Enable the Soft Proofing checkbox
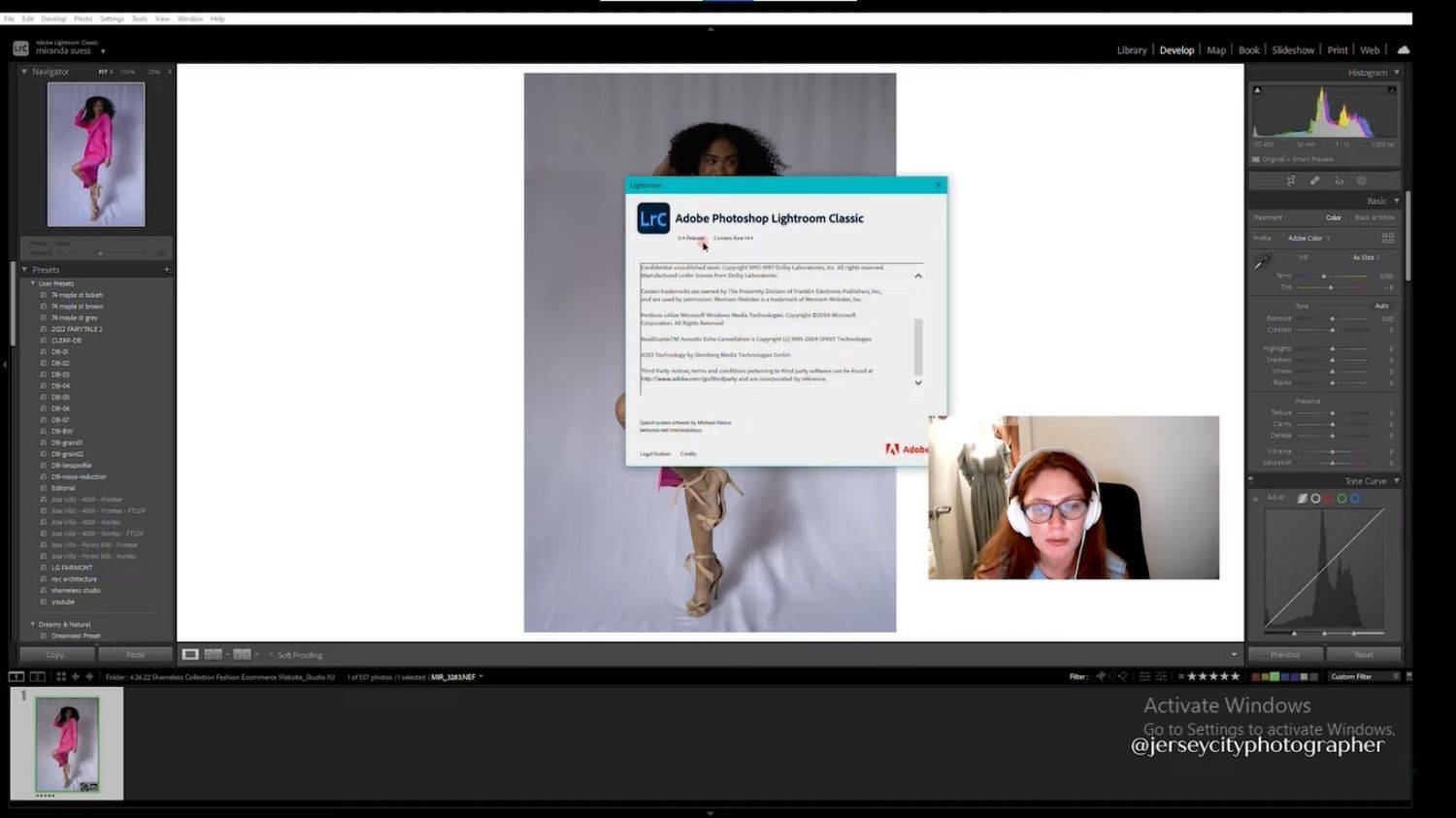1456x818 pixels. (271, 655)
